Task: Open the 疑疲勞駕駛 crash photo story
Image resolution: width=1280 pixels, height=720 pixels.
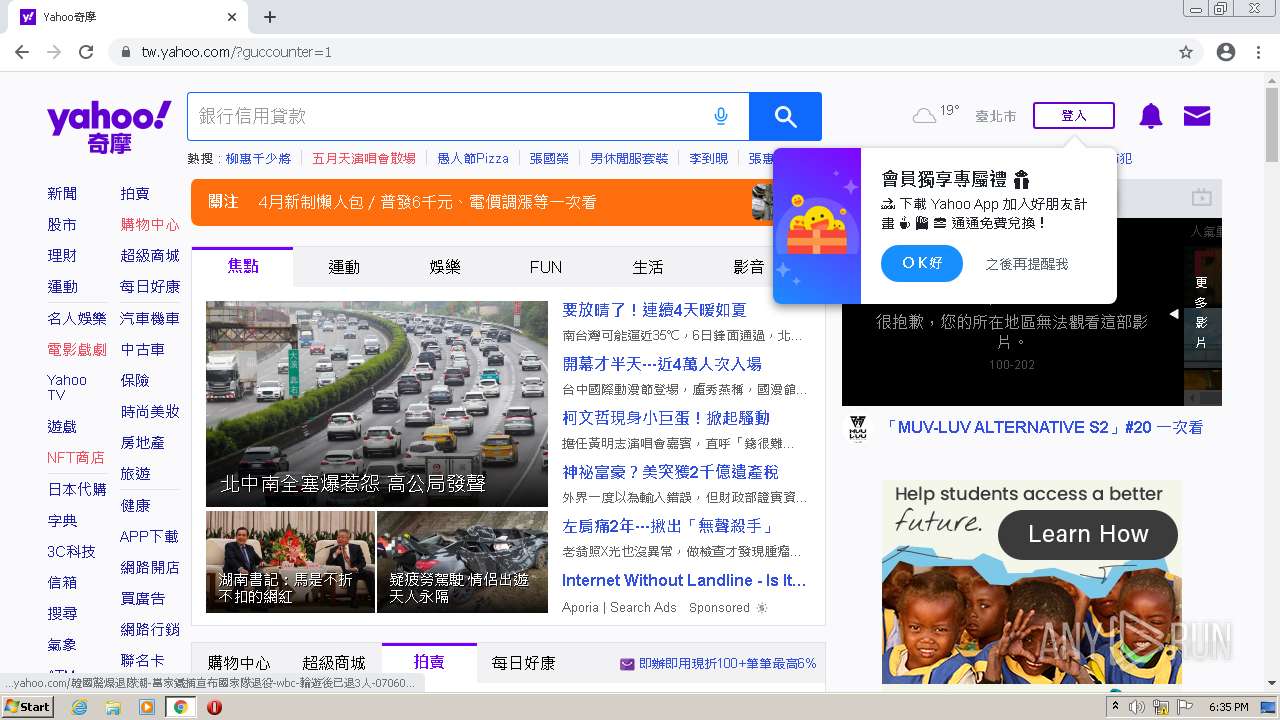Action: (462, 562)
